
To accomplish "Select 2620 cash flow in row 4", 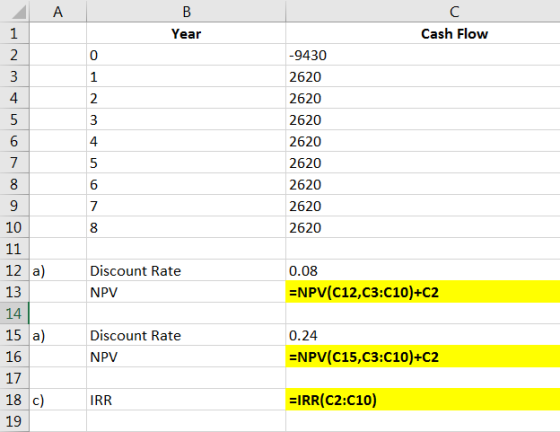I will tap(423, 98).
